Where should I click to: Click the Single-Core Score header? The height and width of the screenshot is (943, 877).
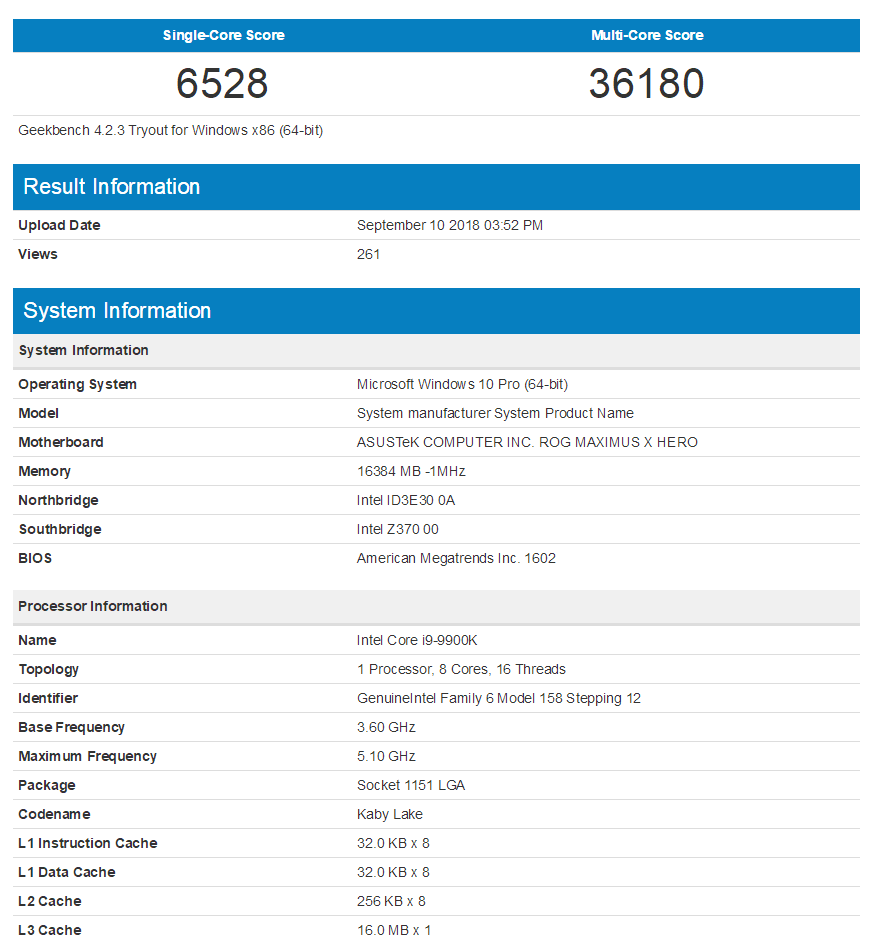[x=224, y=35]
